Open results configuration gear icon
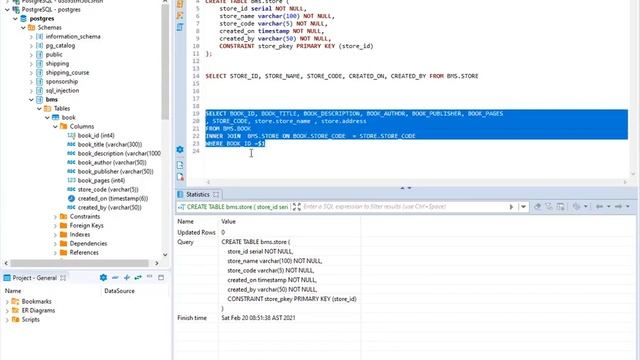This screenshot has height=360, width=640. [576, 207]
